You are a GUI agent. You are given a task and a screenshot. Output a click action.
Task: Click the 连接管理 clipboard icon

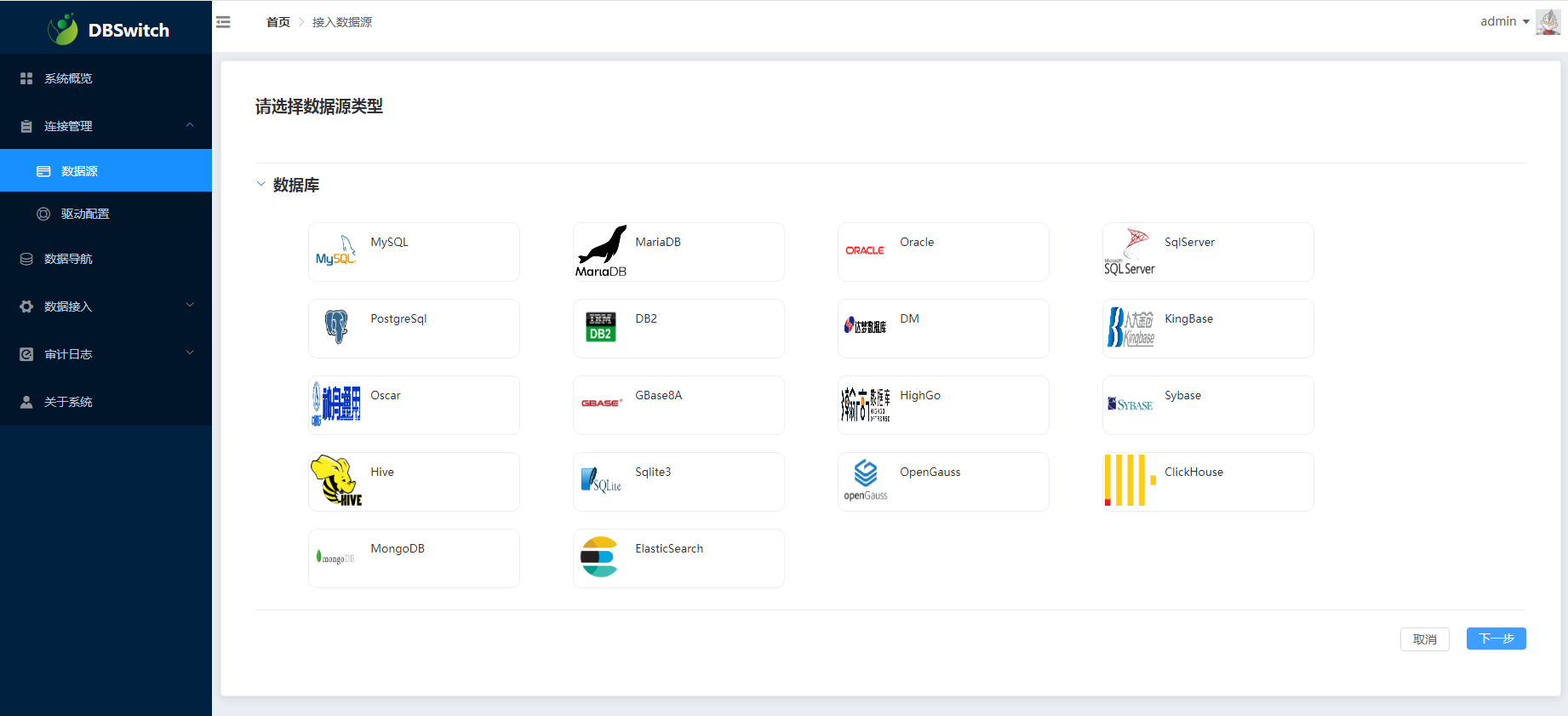coord(26,126)
